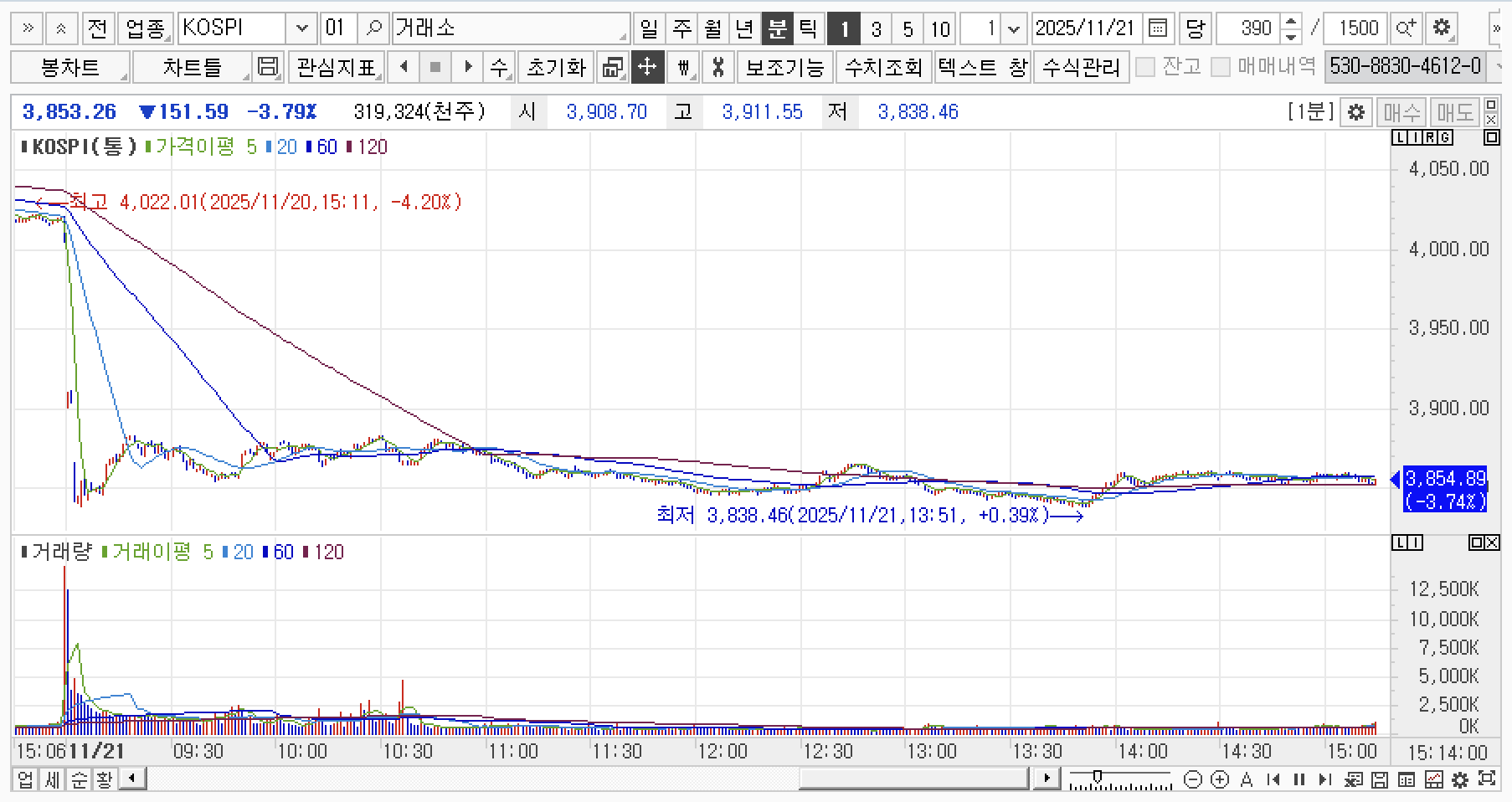Click the previous triangle arrow button
Viewport: 1512px width, 802px height.
click(404, 67)
